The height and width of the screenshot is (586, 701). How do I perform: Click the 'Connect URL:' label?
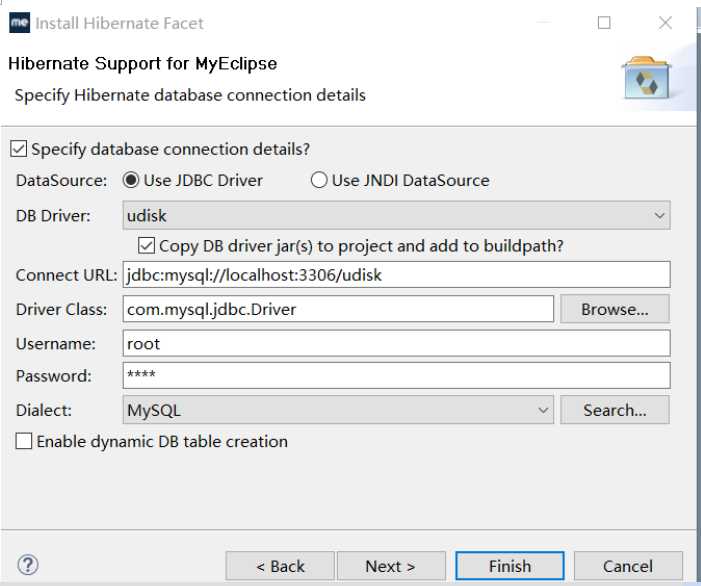pyautogui.click(x=67, y=275)
